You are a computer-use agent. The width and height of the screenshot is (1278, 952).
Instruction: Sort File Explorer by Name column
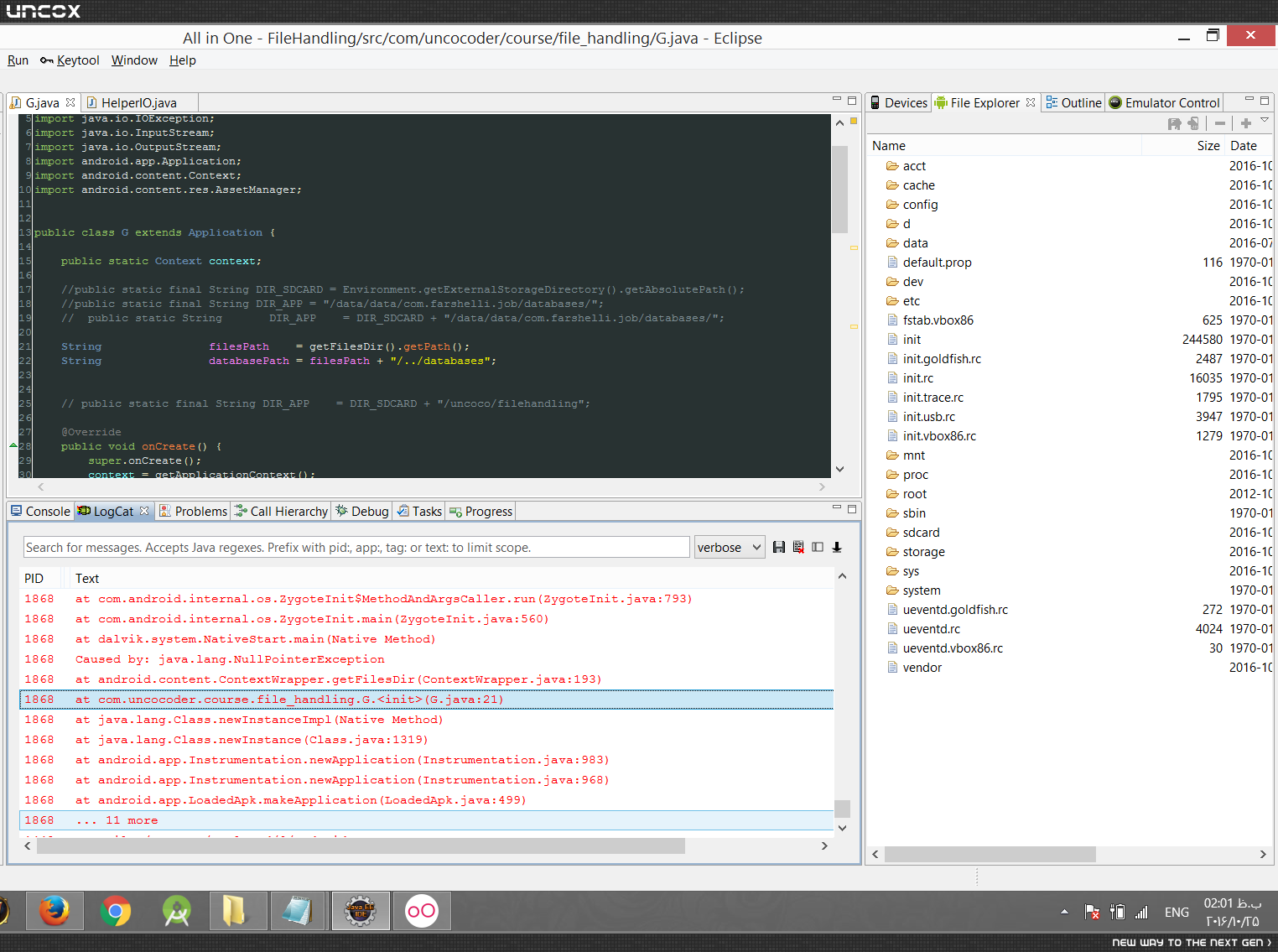coord(1005,146)
